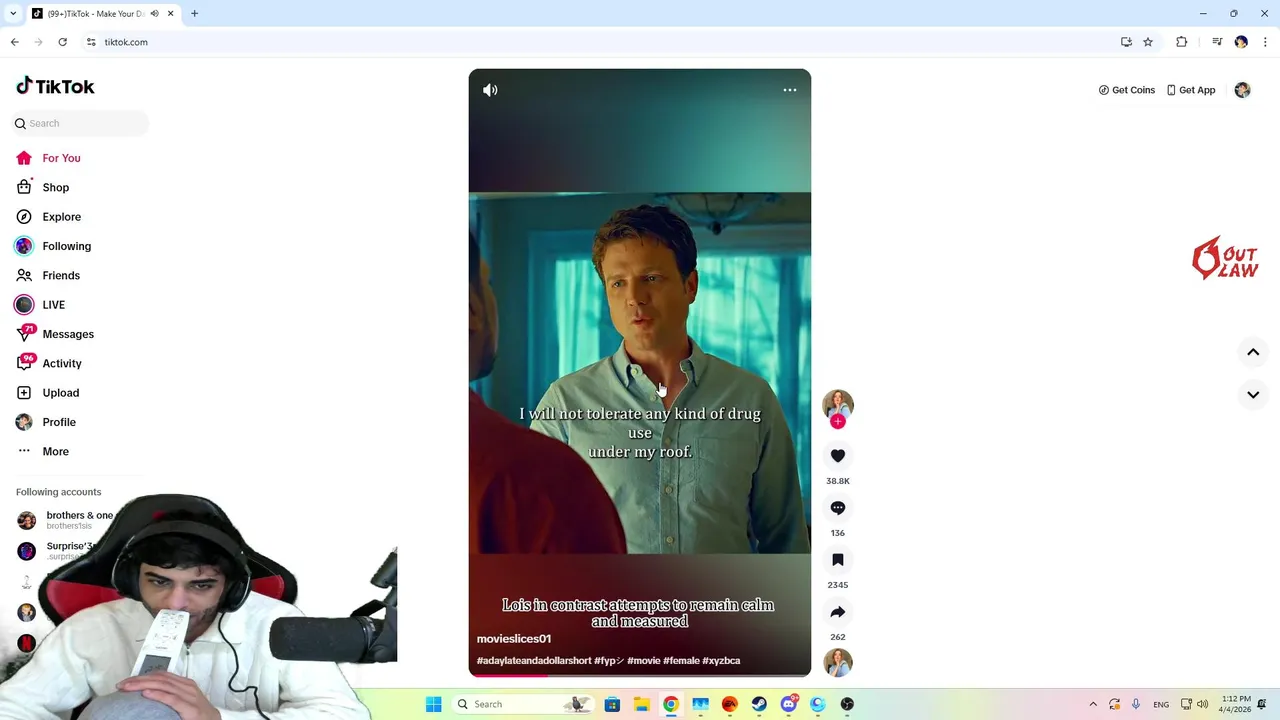Go to the next video with down chevron
1280x720 pixels.
pos(1253,395)
